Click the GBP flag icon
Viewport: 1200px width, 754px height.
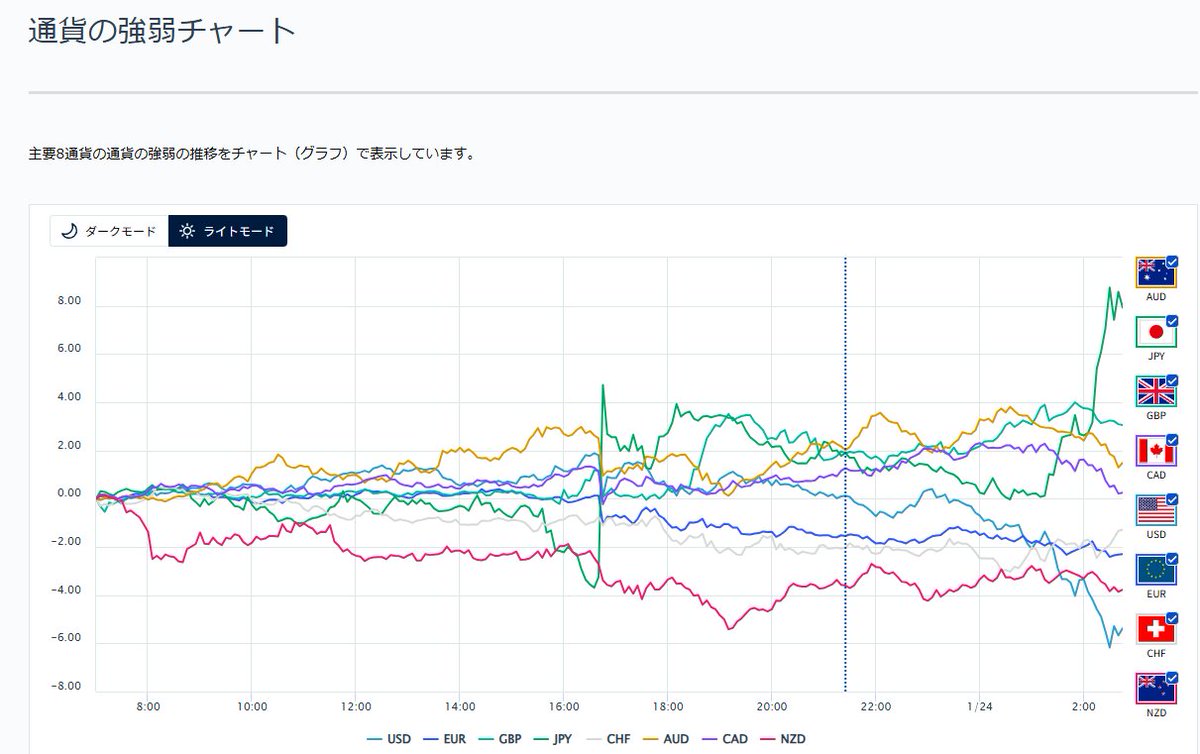pyautogui.click(x=1155, y=389)
